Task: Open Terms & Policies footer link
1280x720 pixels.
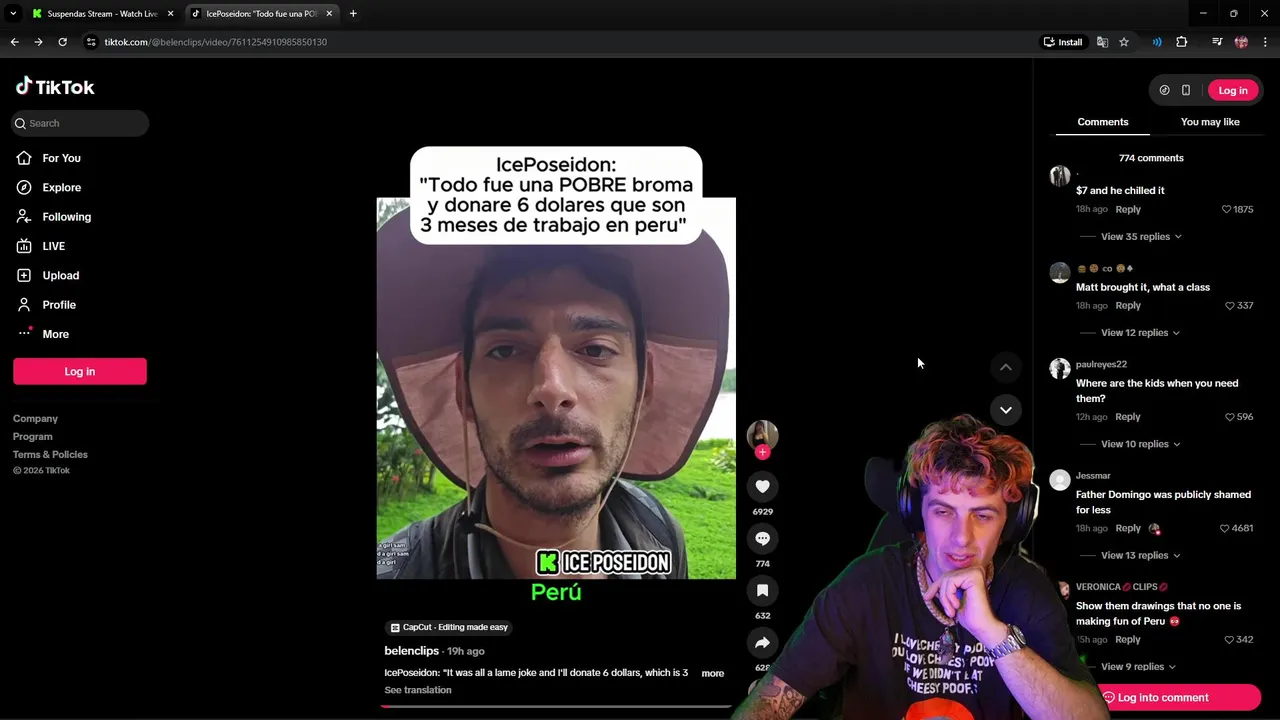Action: pyautogui.click(x=50, y=455)
